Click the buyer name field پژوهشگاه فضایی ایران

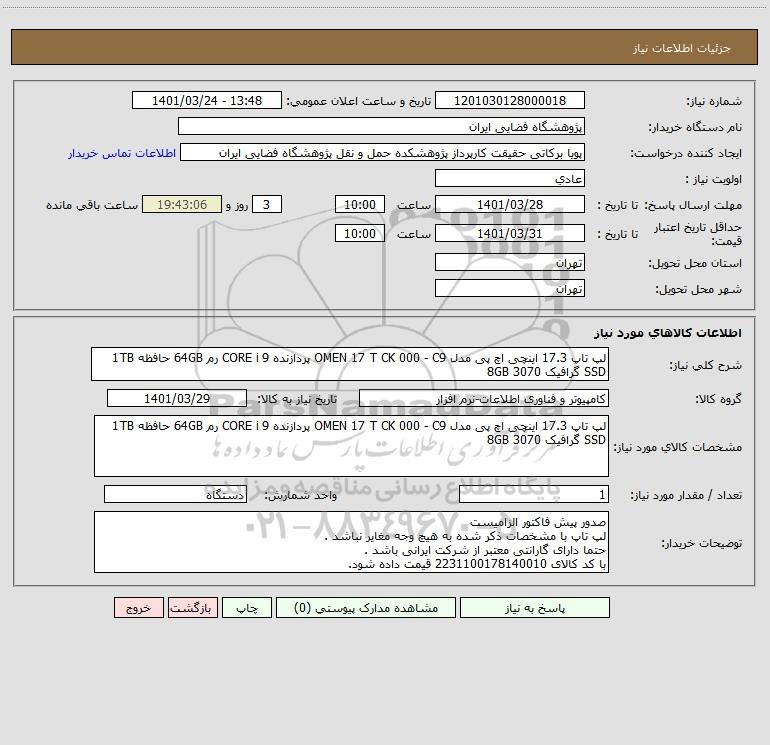(x=381, y=127)
